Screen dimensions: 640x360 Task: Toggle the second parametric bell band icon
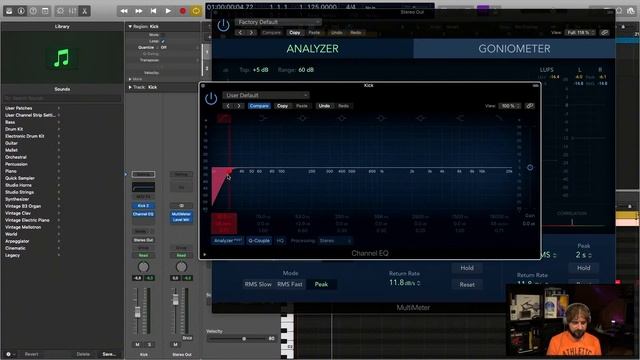[x=342, y=118]
